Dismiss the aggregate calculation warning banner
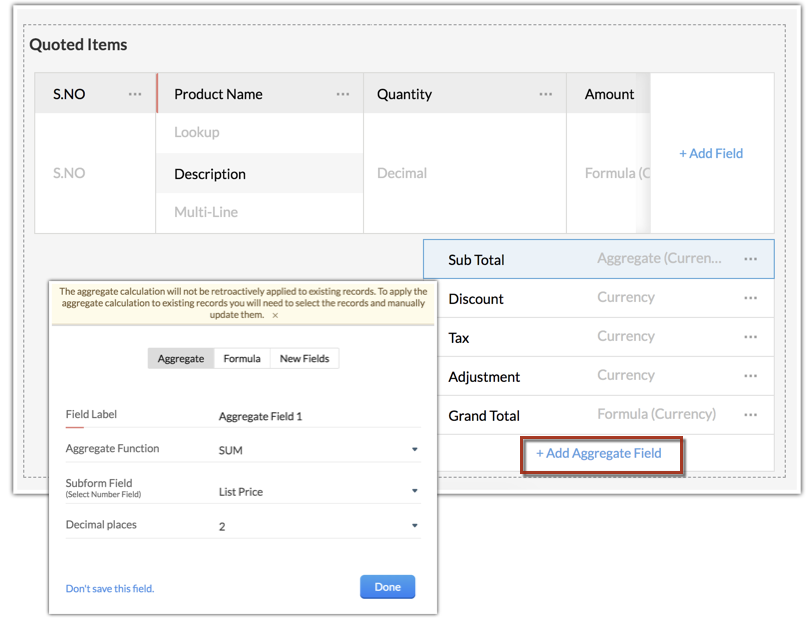 point(275,315)
